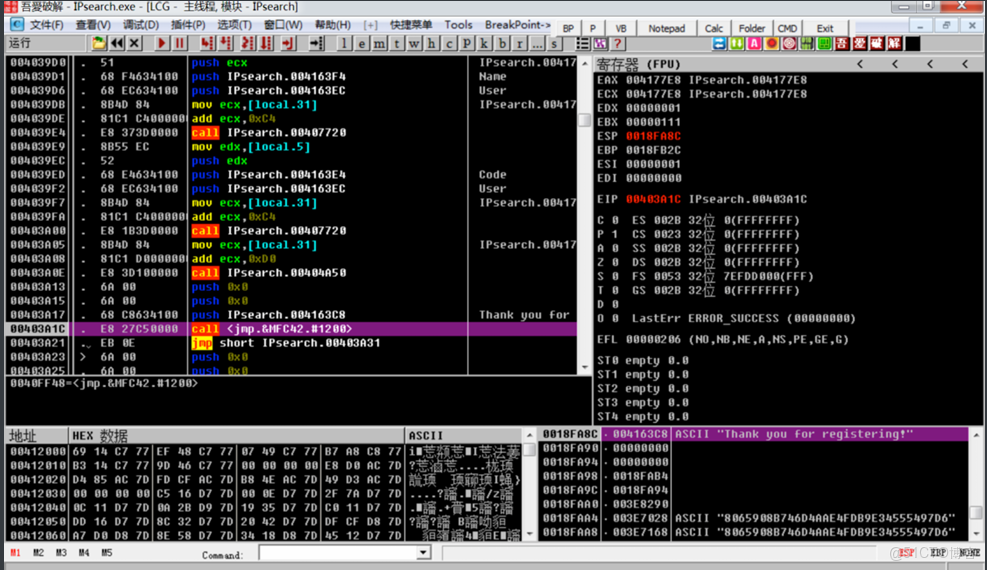The height and width of the screenshot is (570, 987).
Task: Switch to the M5 memory tab
Action: pyautogui.click(x=107, y=553)
